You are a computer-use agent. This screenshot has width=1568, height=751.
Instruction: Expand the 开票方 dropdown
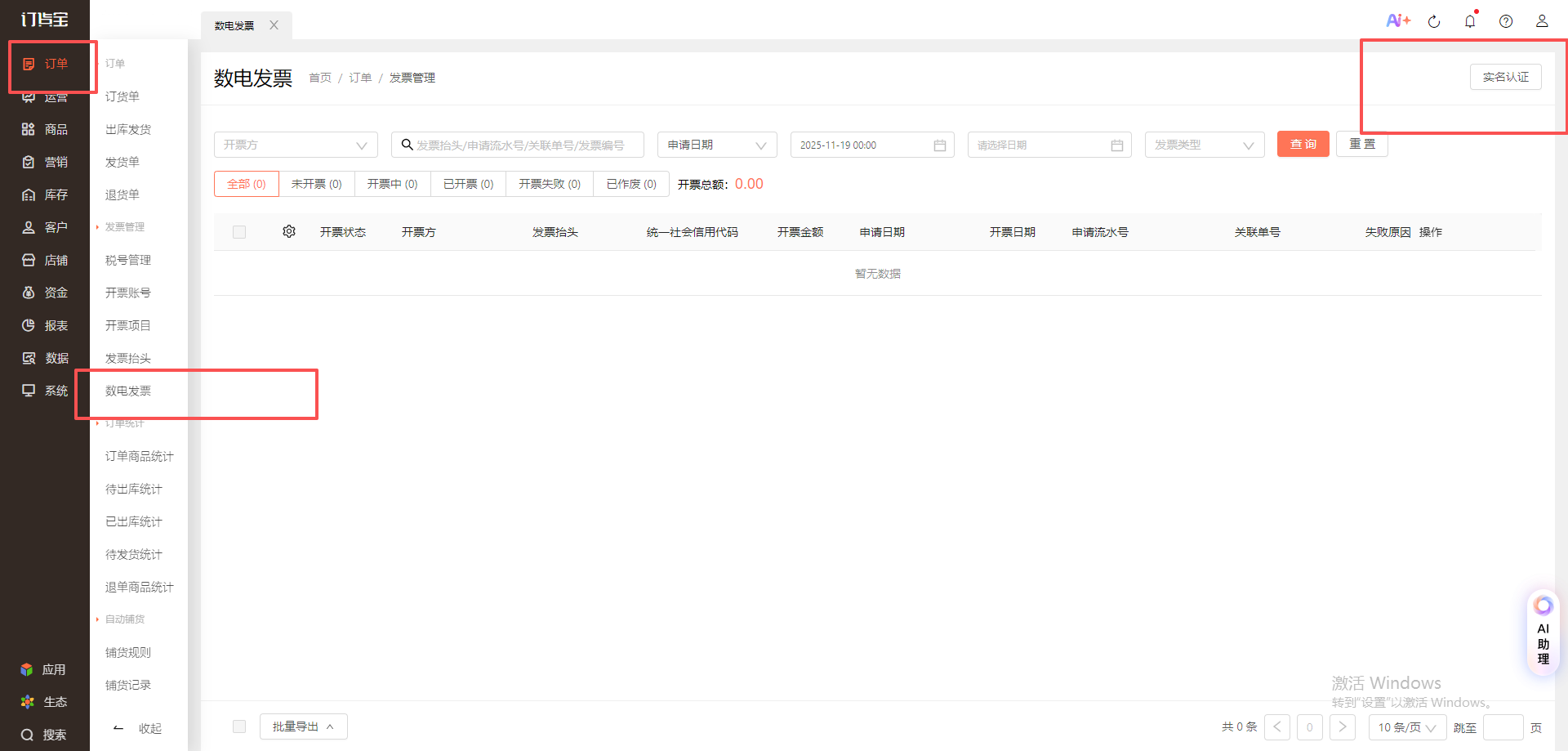(296, 145)
